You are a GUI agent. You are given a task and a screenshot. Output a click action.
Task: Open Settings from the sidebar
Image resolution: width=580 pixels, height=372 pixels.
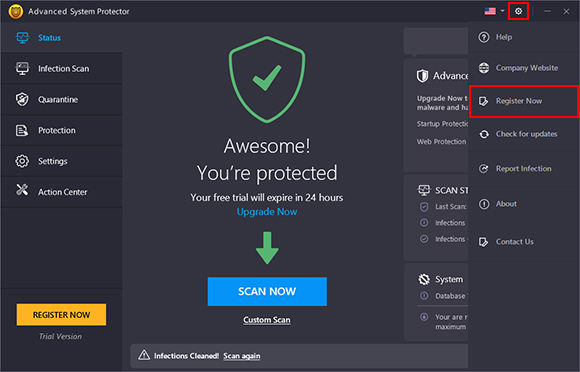coord(61,161)
